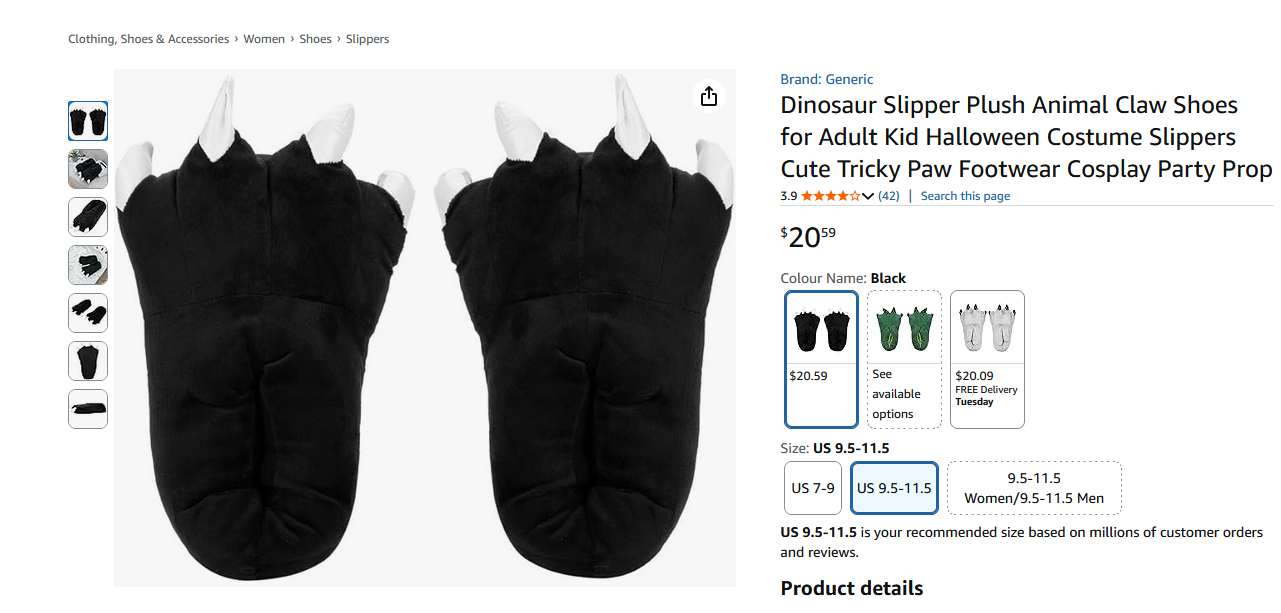Select size US 7-9
The width and height of the screenshot is (1281, 613).
point(813,488)
